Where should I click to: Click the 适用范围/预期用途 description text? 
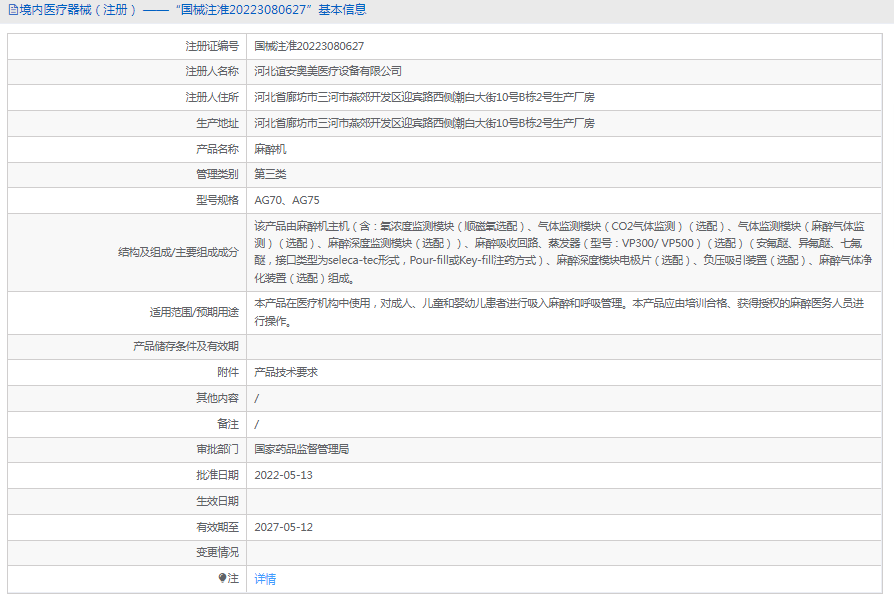560,312
